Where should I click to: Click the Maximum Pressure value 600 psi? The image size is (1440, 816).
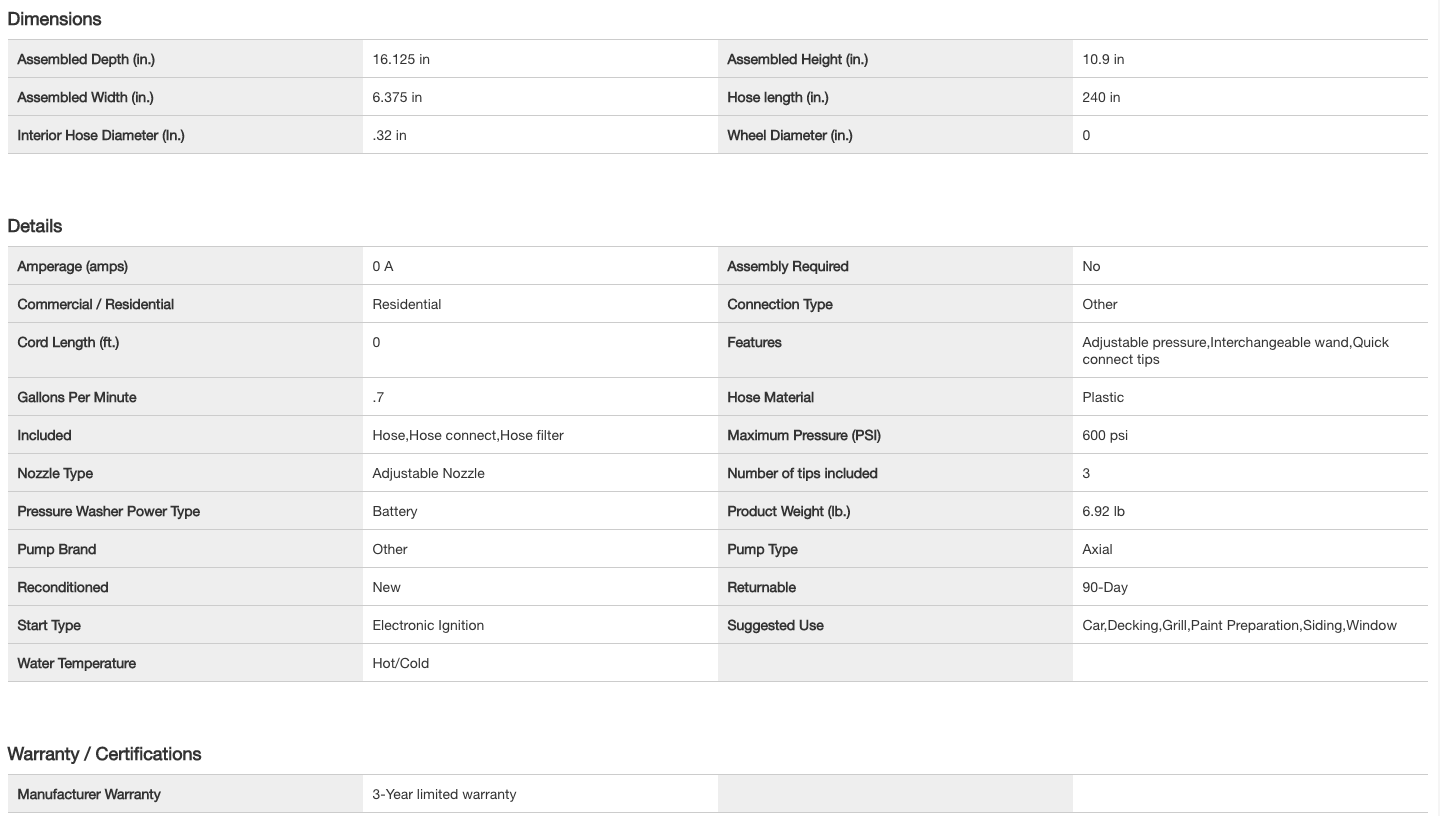click(x=1105, y=435)
